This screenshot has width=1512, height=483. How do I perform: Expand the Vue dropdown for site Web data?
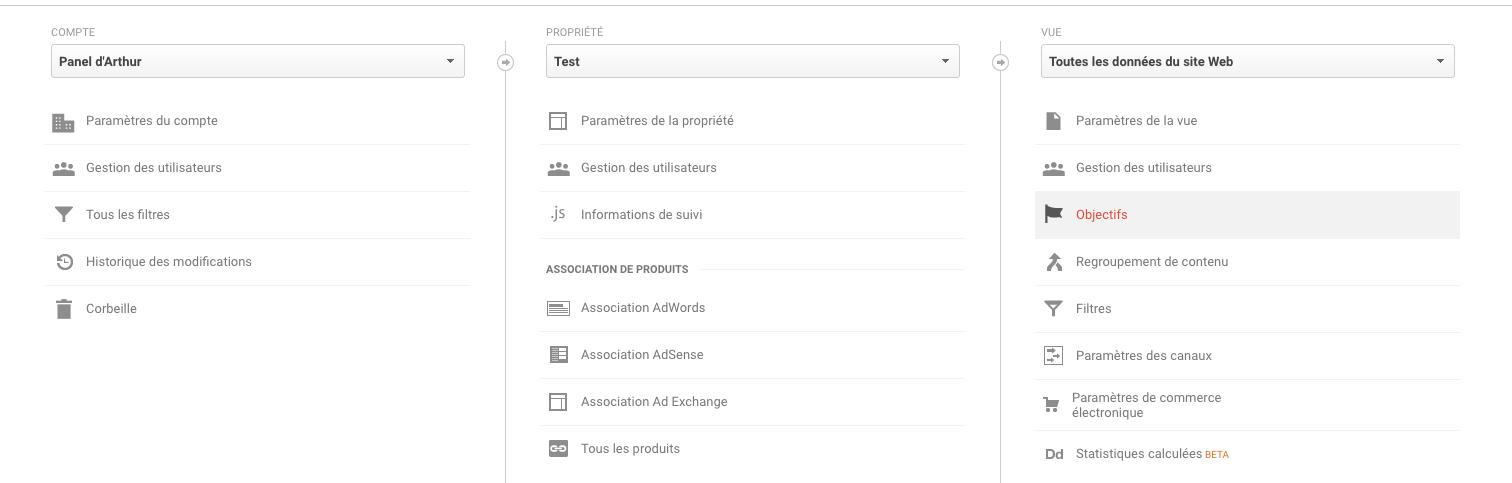point(1248,61)
